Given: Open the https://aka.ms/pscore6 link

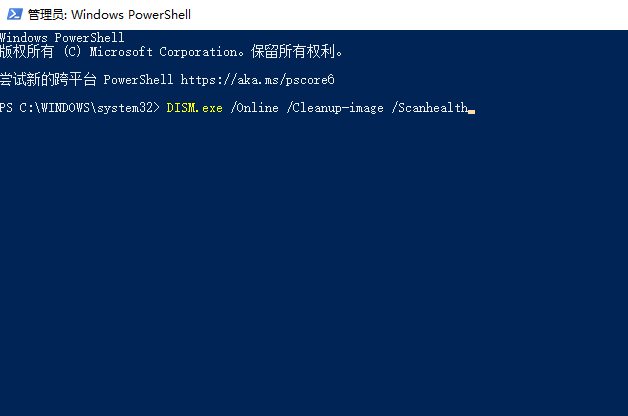Looking at the screenshot, I should pos(257,79).
